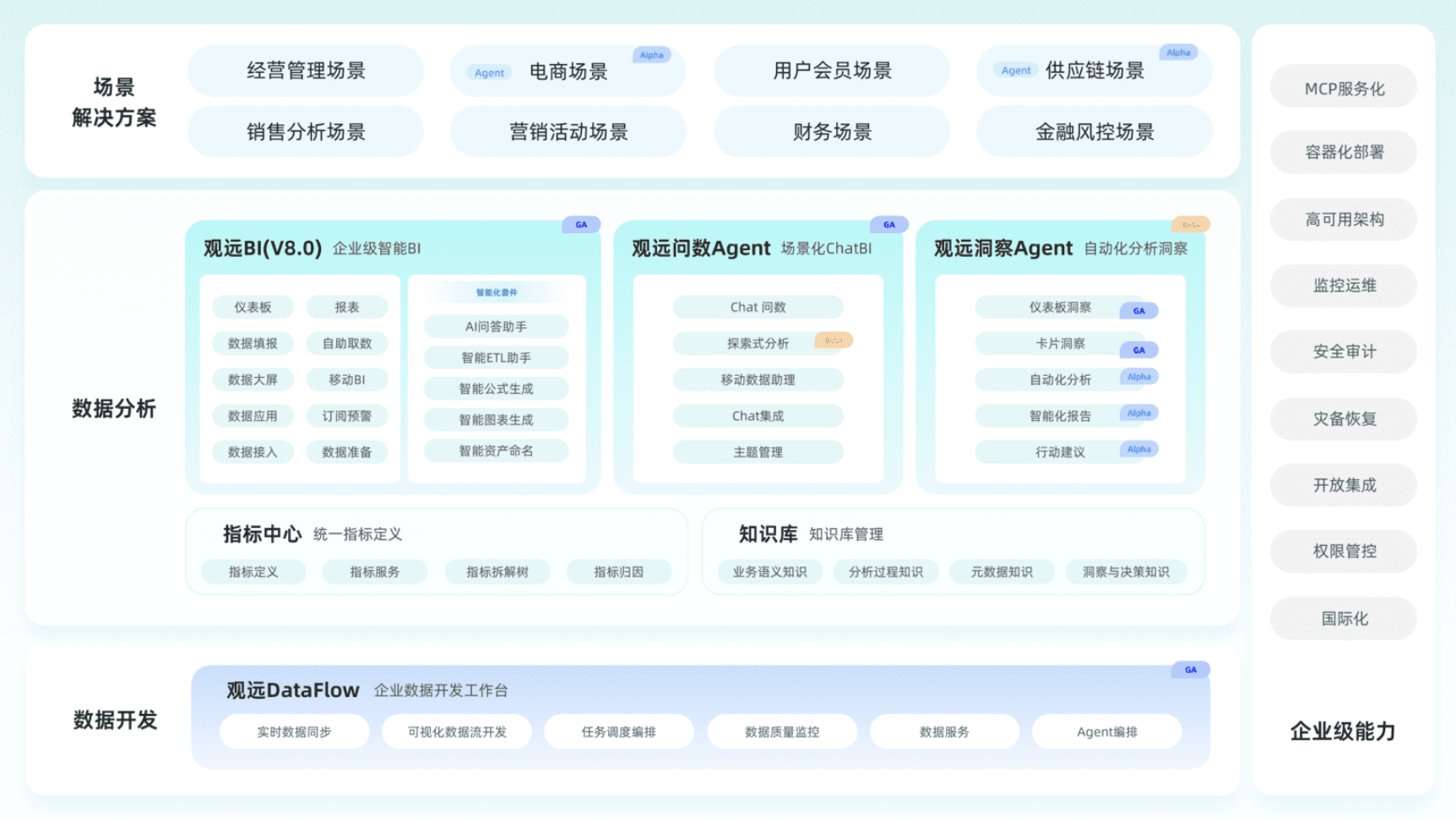Select the 探索式分析 pill

(x=758, y=343)
